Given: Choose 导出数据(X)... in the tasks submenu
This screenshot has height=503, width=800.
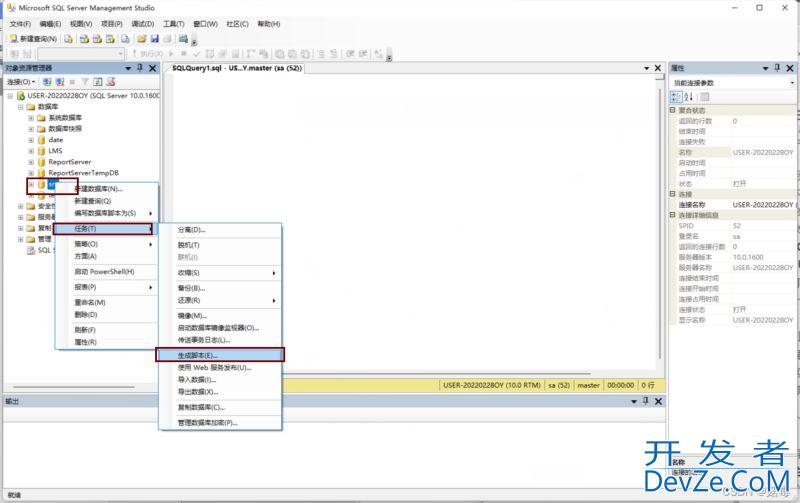Looking at the screenshot, I should [220, 392].
